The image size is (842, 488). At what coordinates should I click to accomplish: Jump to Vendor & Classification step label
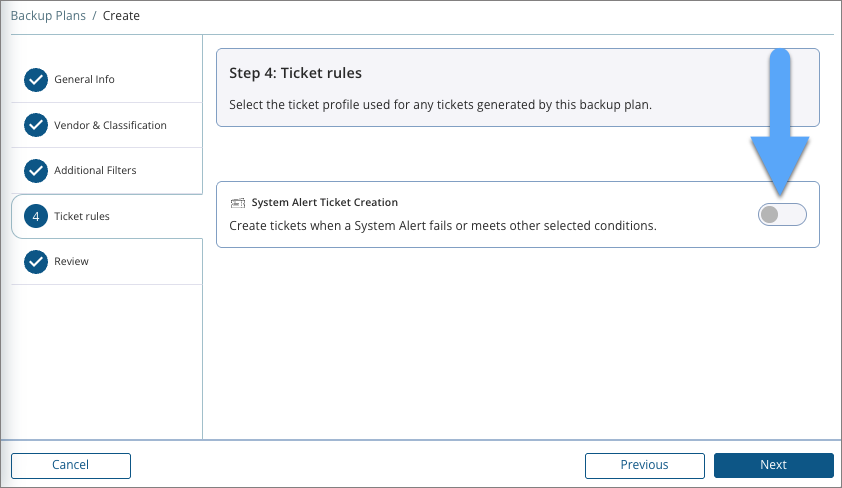coord(110,125)
